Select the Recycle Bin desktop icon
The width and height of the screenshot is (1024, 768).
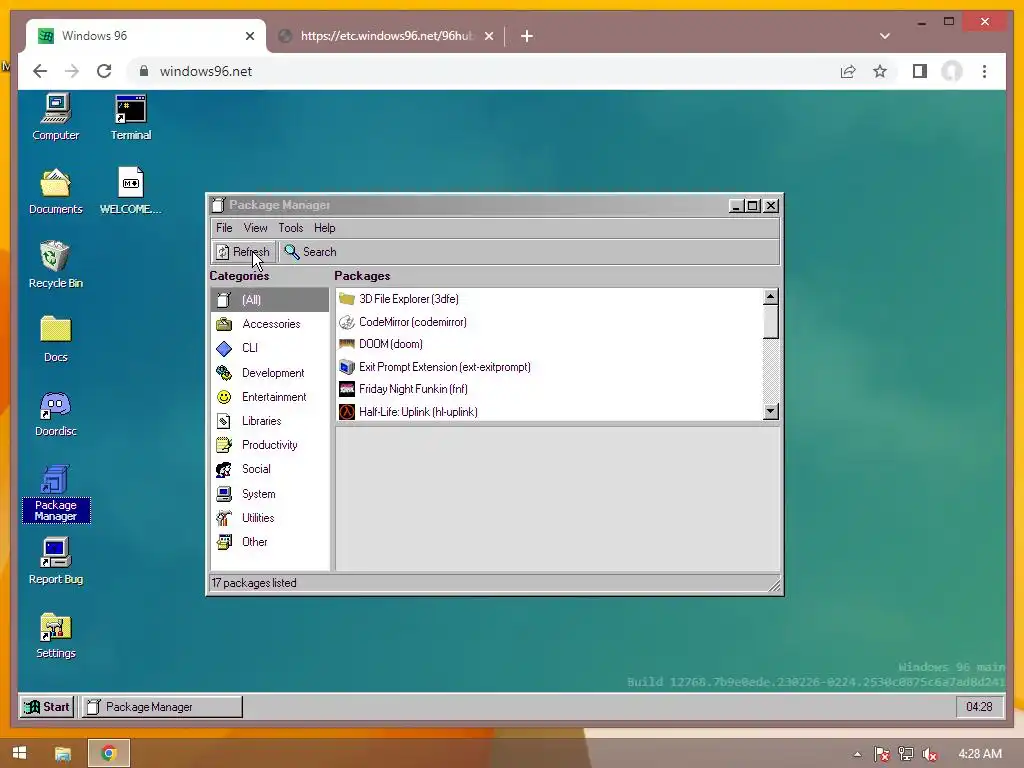[x=56, y=264]
